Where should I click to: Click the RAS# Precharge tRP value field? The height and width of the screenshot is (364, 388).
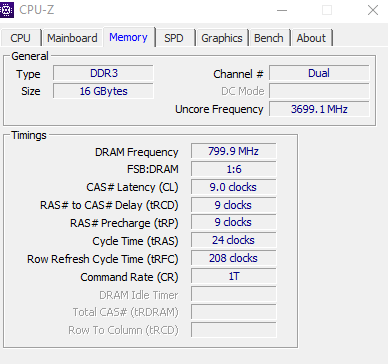234,222
